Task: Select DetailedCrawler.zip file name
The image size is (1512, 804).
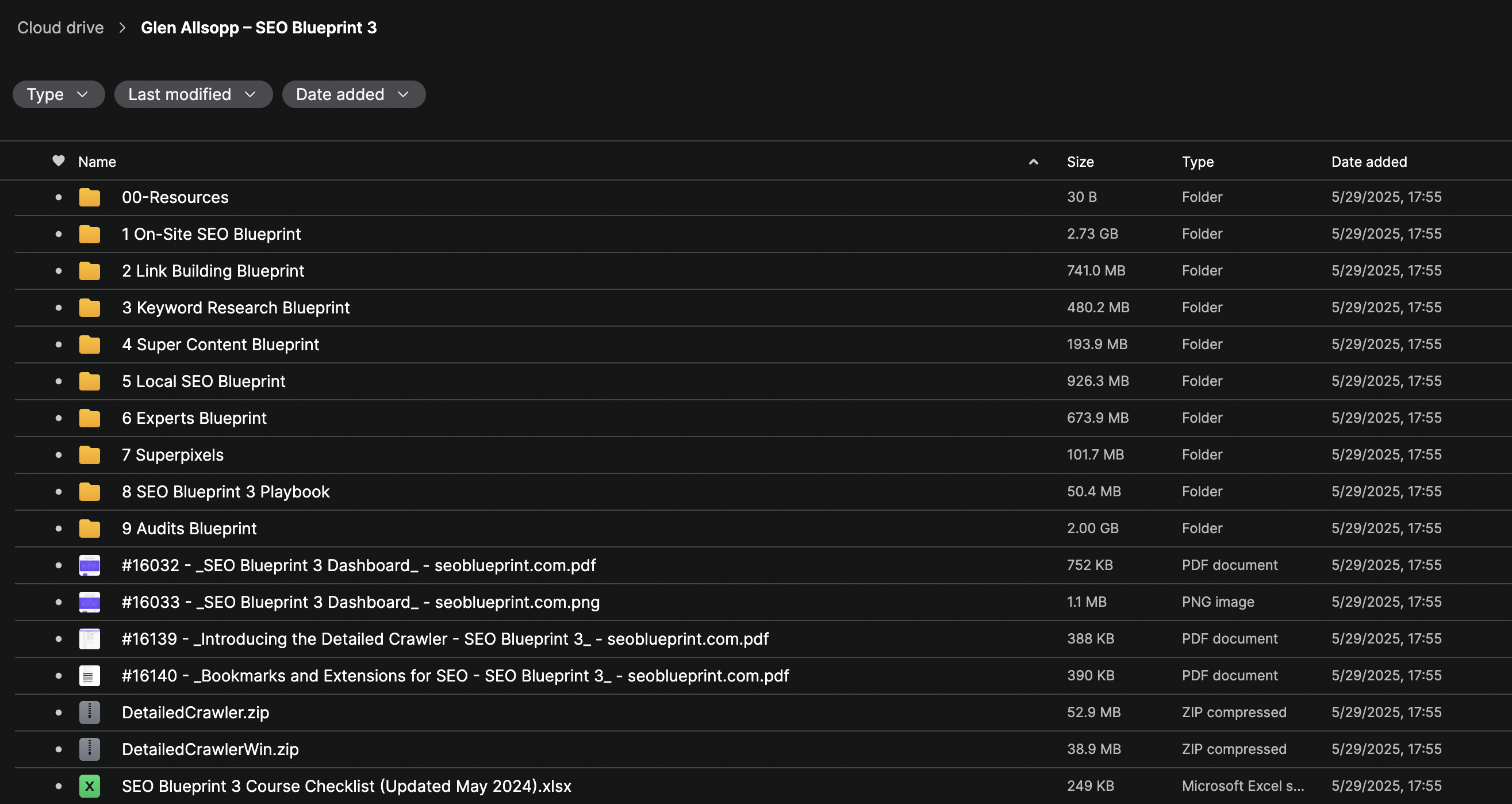Action: (195, 713)
